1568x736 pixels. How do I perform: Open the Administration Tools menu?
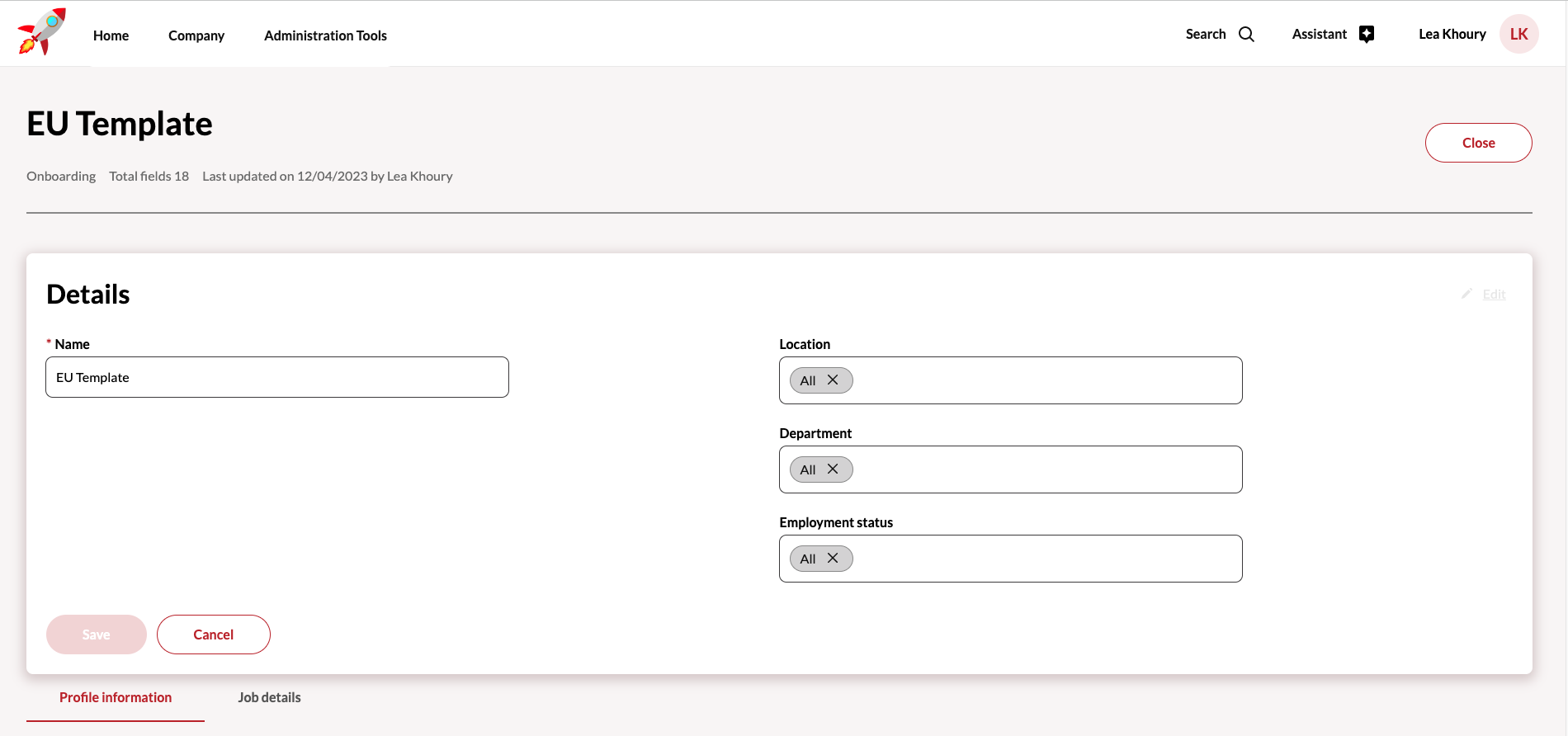pyautogui.click(x=325, y=35)
